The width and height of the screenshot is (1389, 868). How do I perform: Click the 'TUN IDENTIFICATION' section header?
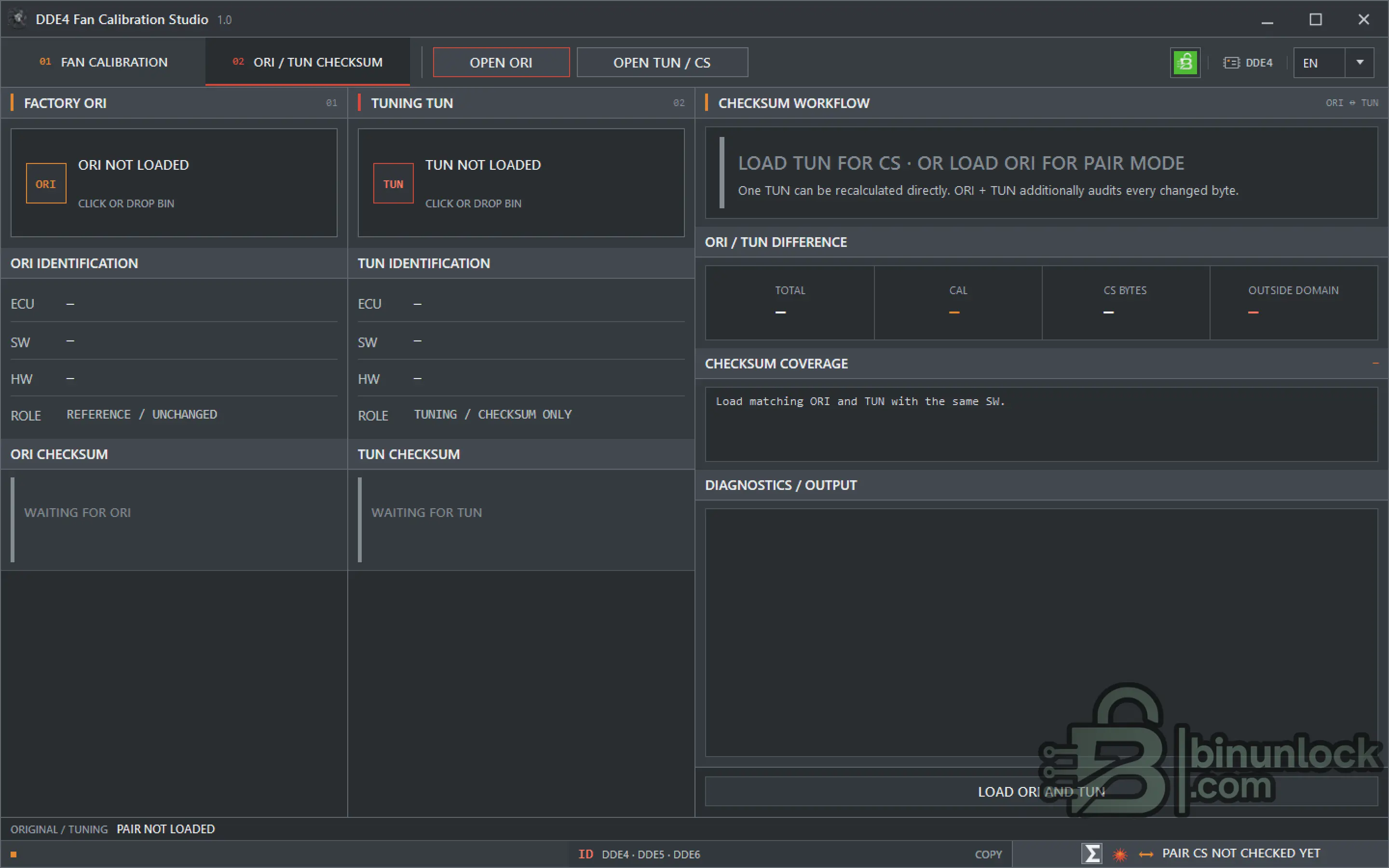click(521, 263)
